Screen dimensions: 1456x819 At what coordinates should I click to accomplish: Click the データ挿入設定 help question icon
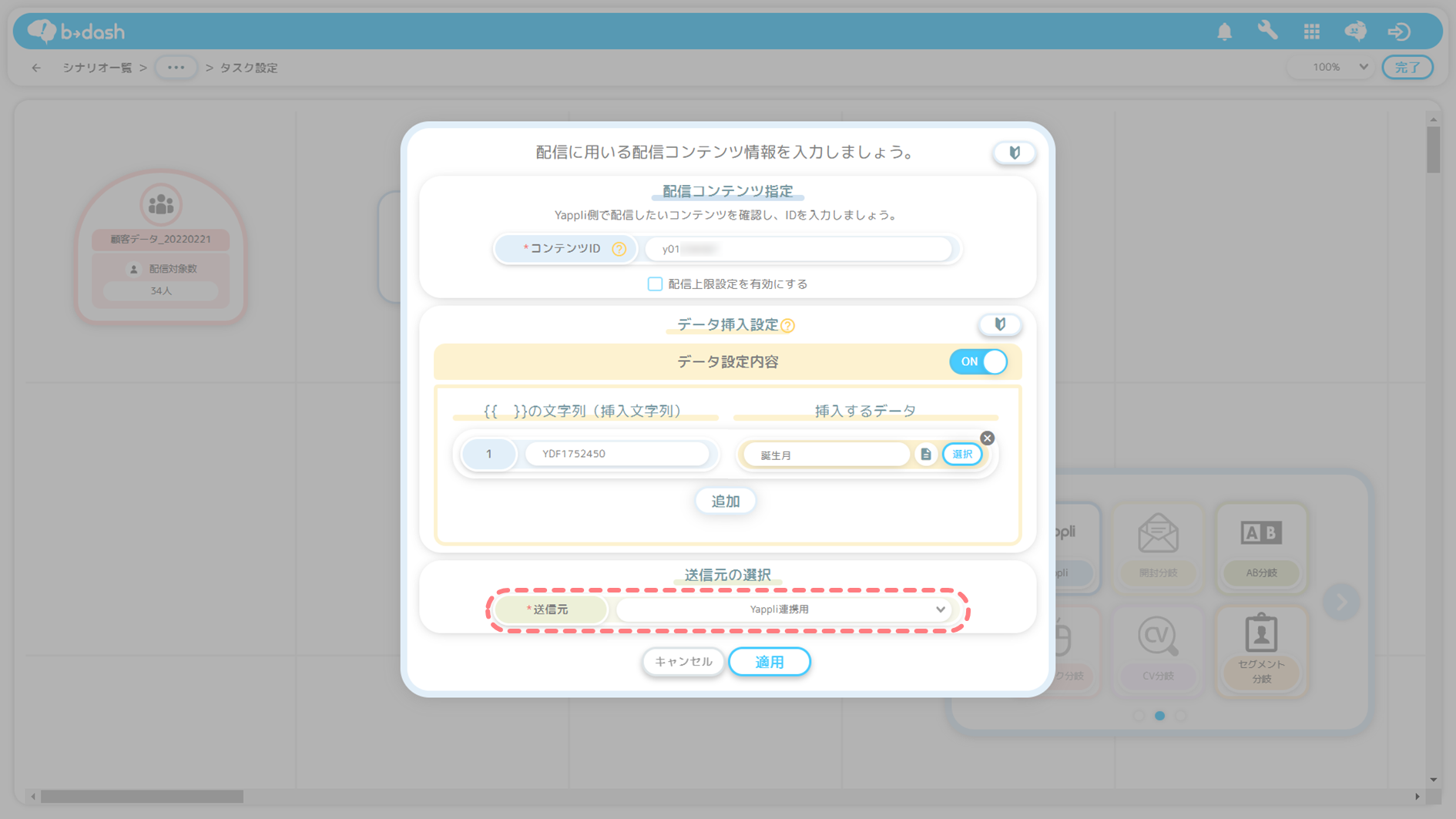pos(787,326)
